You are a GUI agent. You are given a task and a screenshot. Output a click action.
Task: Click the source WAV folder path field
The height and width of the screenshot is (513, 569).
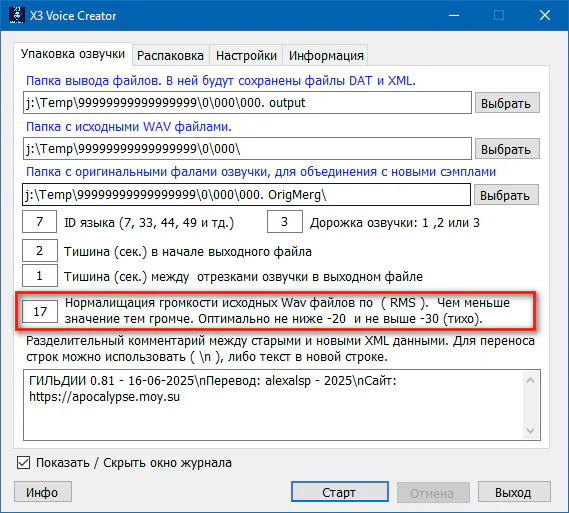tap(247, 148)
